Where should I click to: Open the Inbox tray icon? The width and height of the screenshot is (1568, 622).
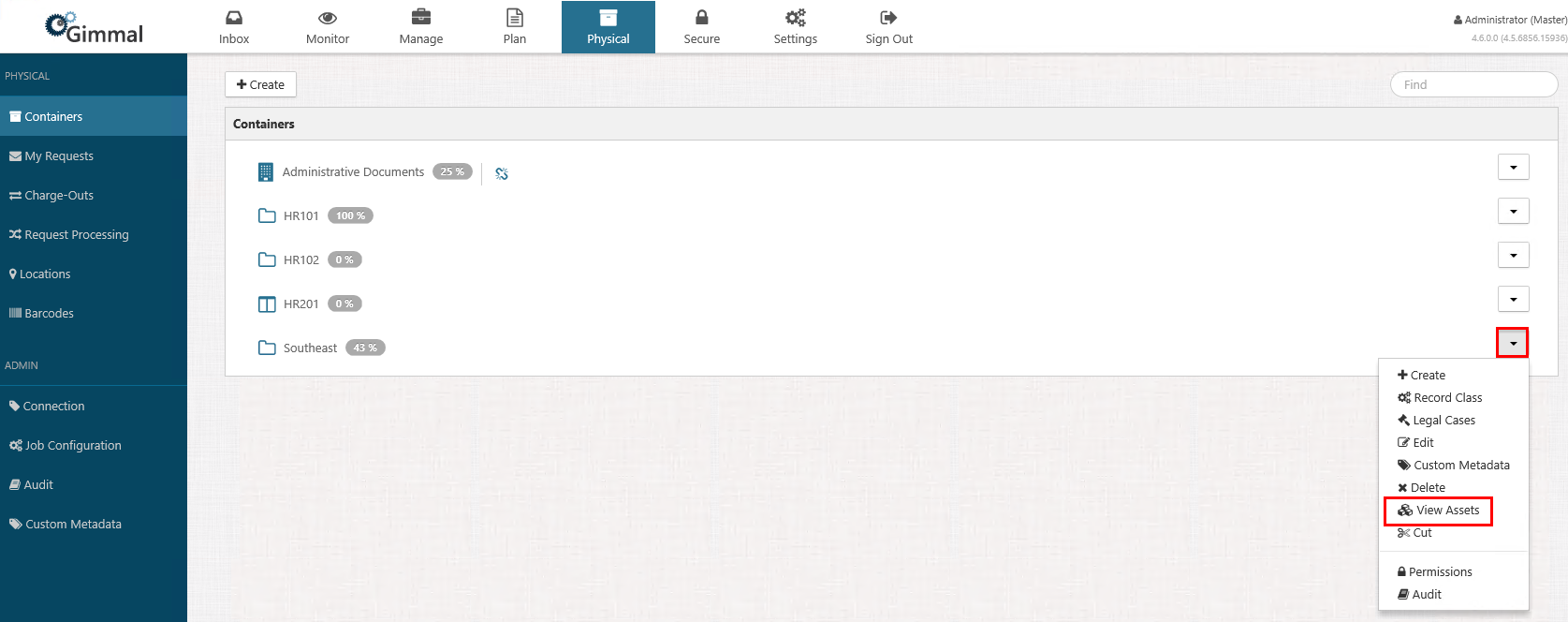234,18
